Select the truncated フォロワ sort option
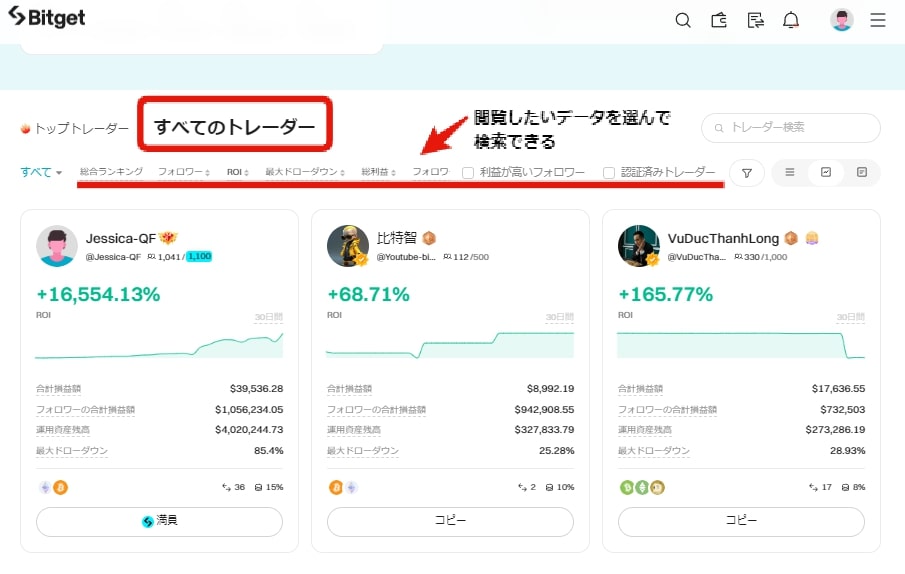The image size is (905, 574). (430, 172)
